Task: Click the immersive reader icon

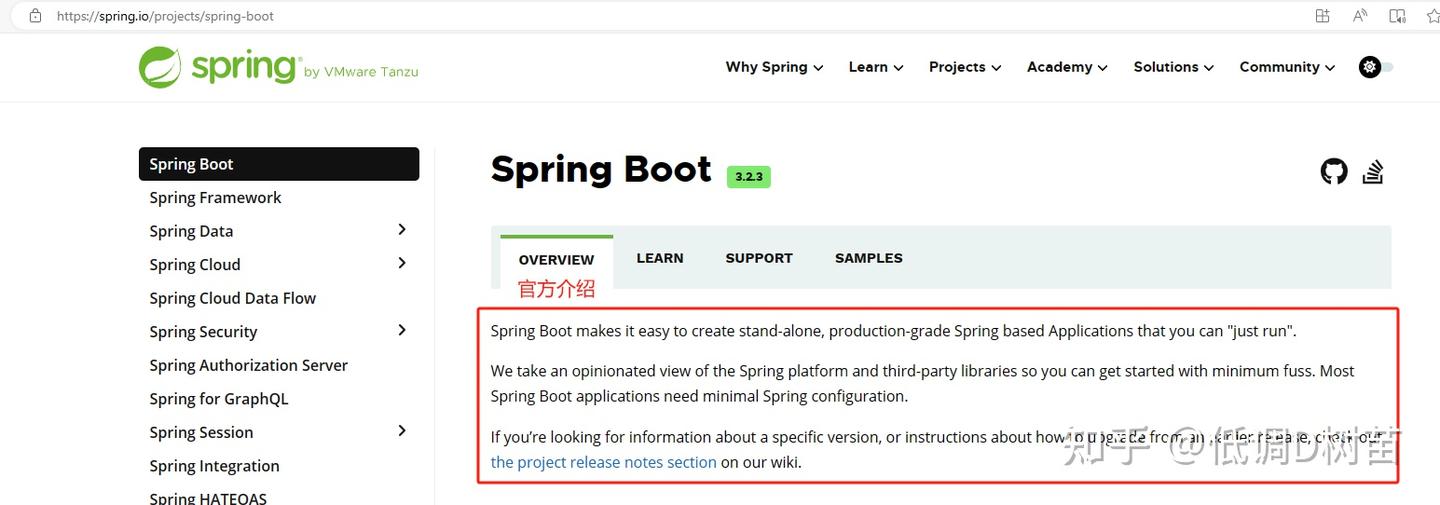Action: (x=1397, y=15)
